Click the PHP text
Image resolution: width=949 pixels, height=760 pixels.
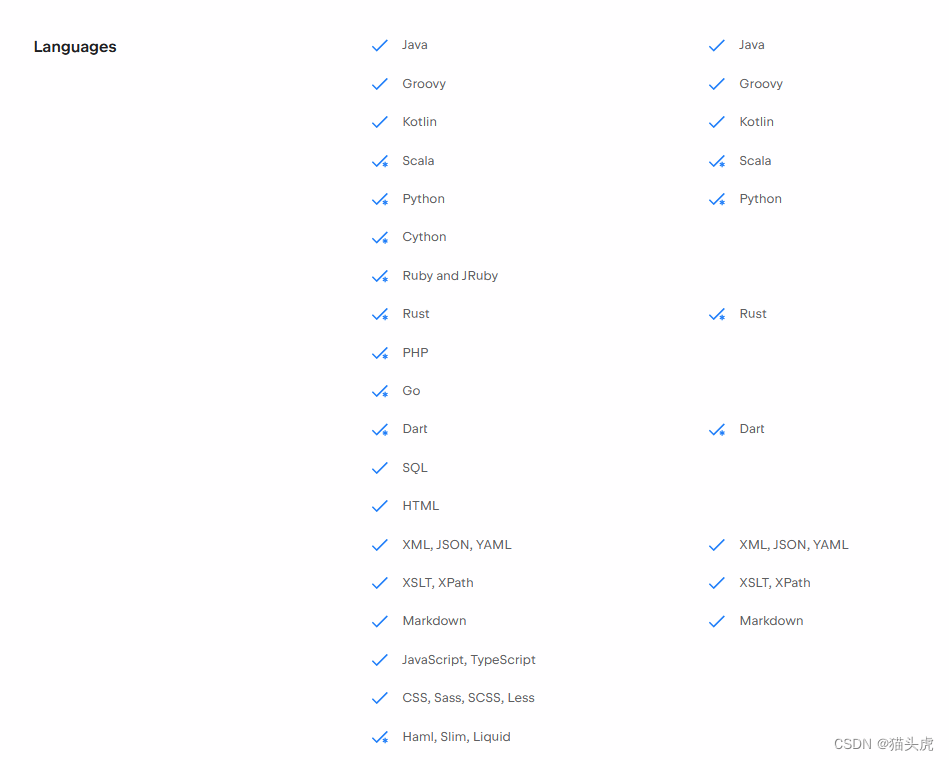click(x=415, y=353)
